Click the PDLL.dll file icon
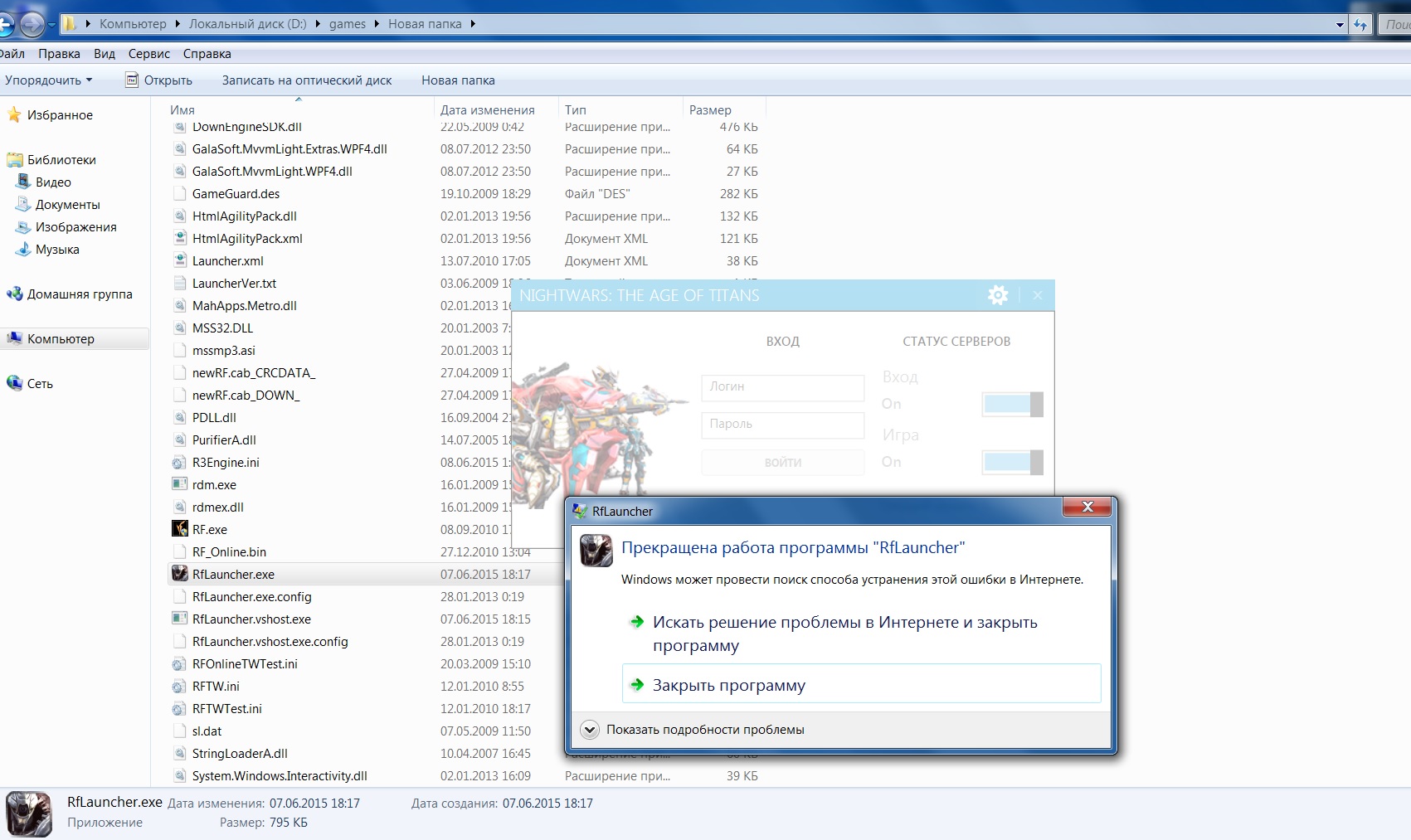 click(179, 417)
